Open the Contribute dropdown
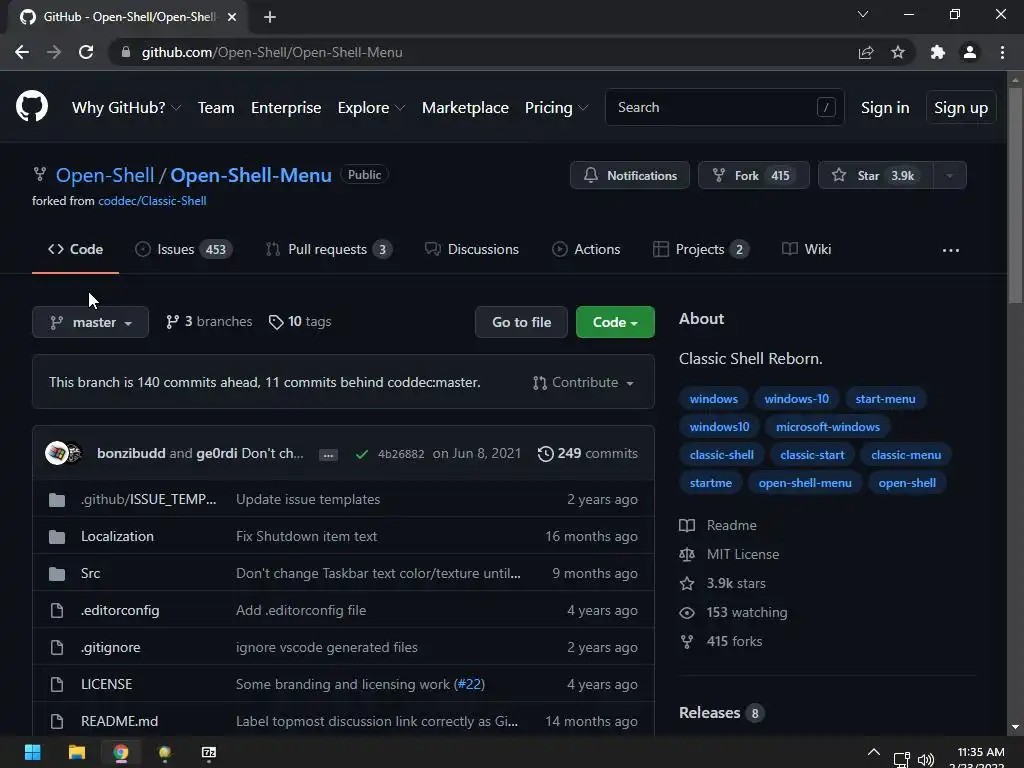 (x=583, y=383)
